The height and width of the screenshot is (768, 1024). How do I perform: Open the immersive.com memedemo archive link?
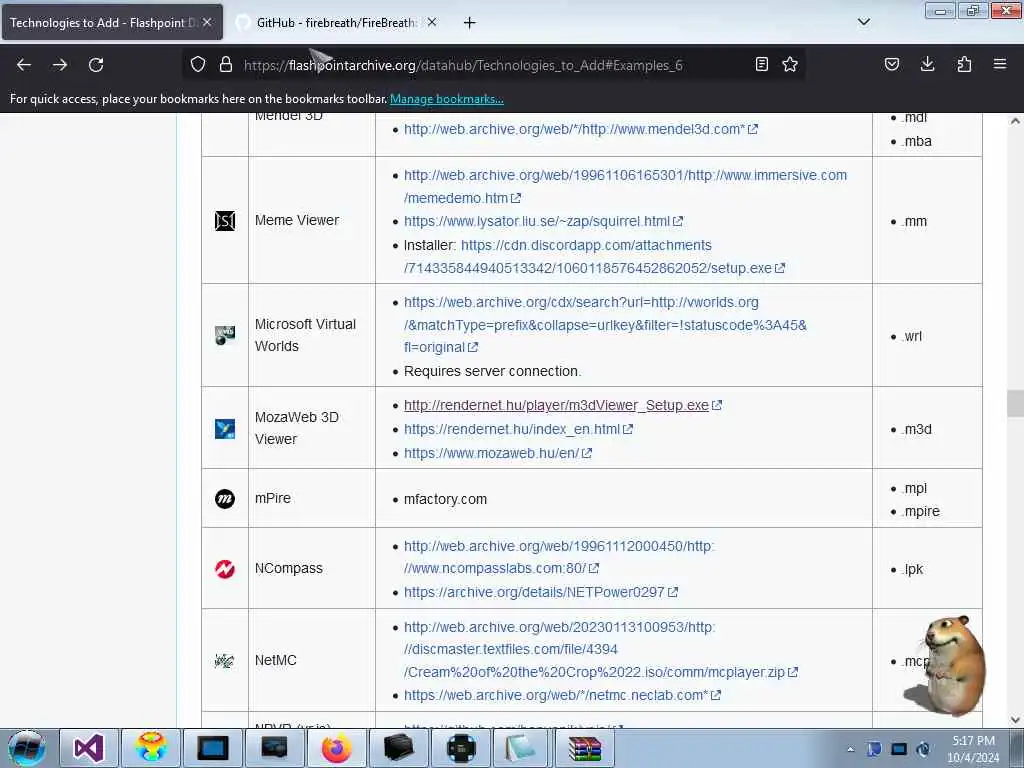point(625,186)
